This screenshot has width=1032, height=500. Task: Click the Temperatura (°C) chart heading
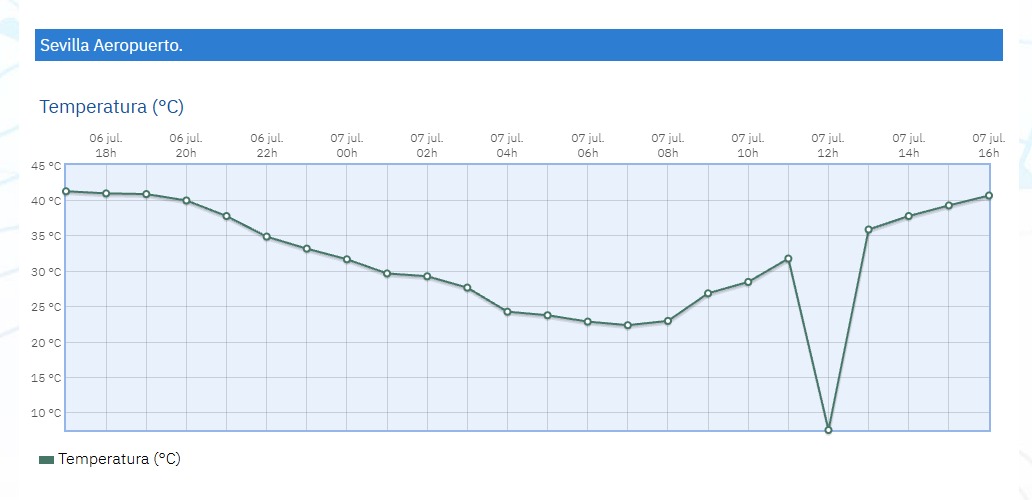pyautogui.click(x=111, y=107)
